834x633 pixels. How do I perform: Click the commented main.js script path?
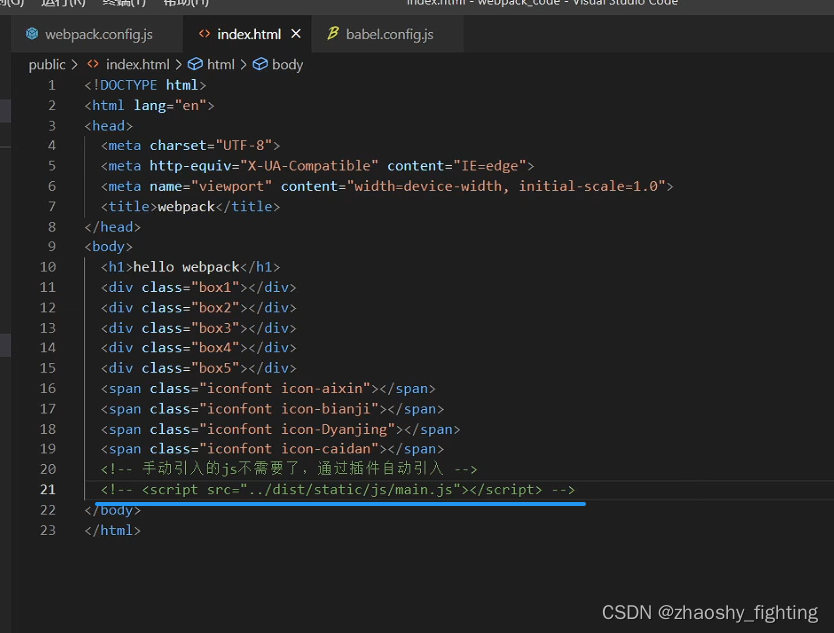(351, 489)
